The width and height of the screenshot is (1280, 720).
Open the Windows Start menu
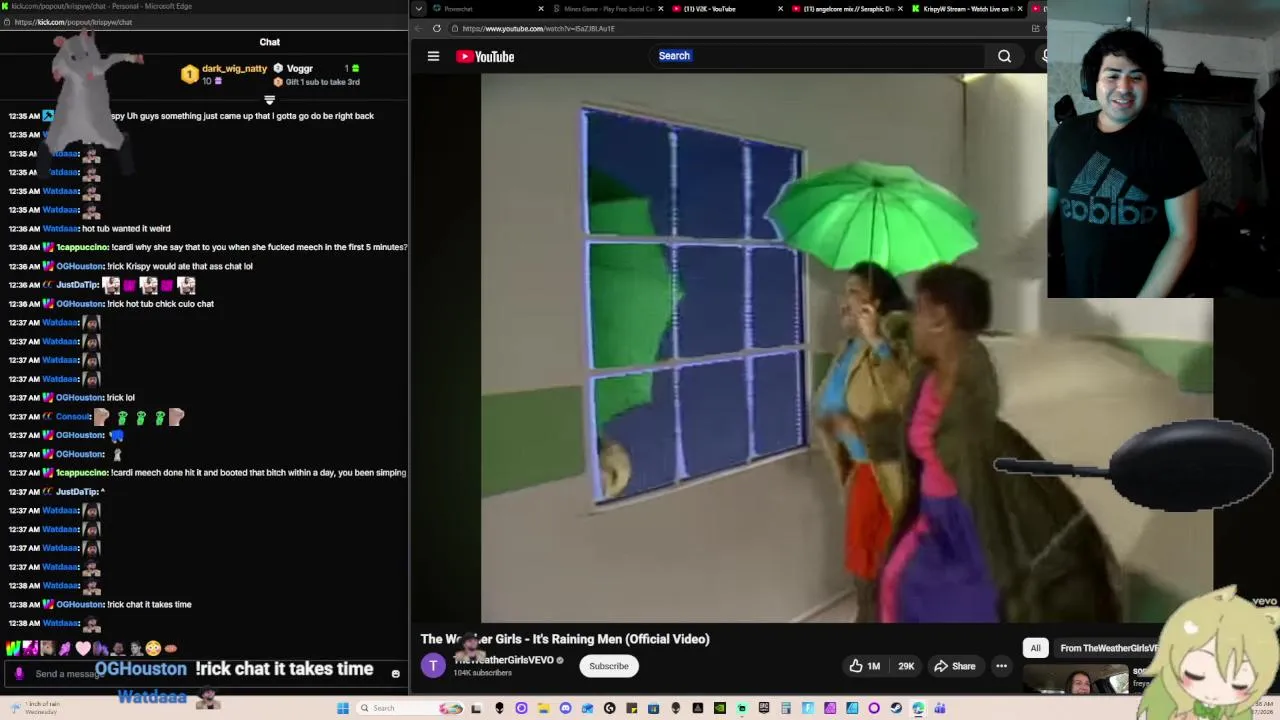tap(343, 708)
